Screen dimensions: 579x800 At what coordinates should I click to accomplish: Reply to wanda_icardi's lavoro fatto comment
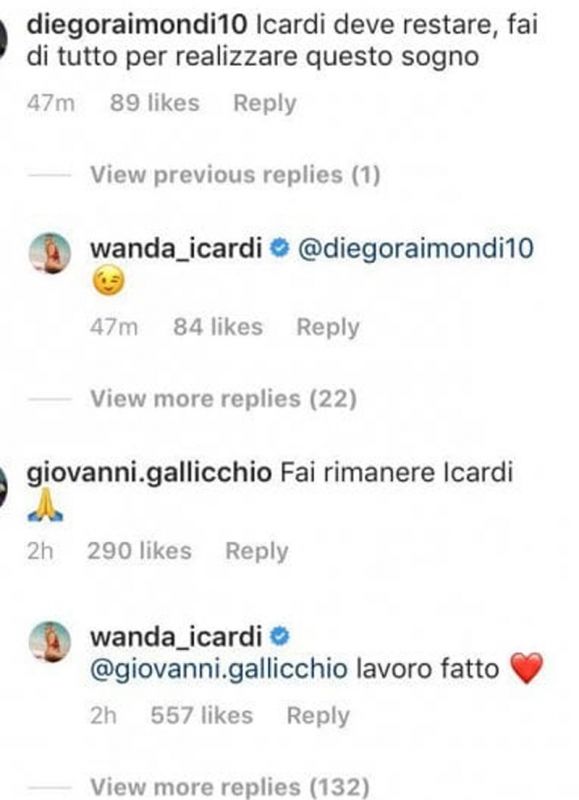318,716
